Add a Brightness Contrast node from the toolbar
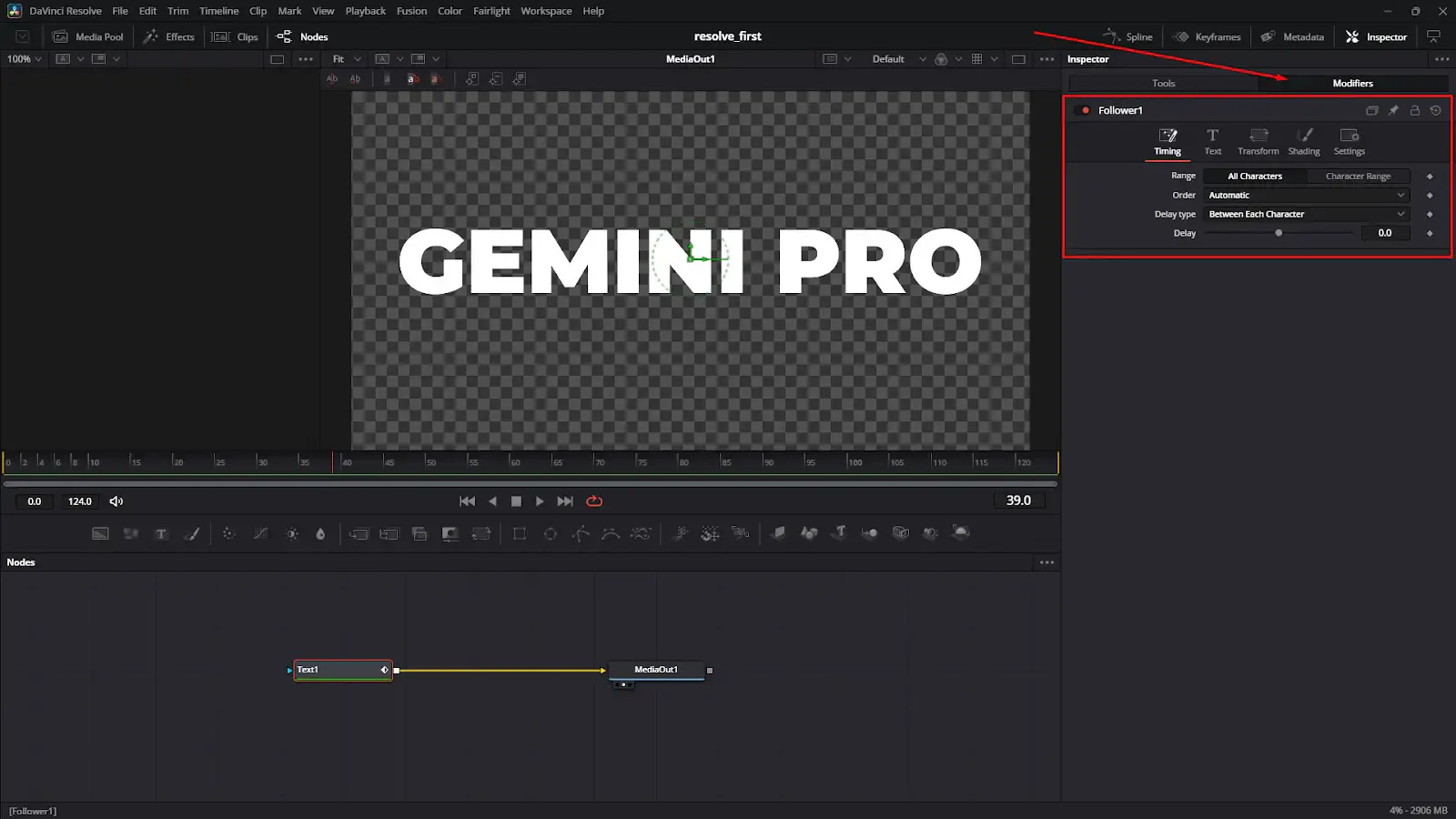 point(292,534)
